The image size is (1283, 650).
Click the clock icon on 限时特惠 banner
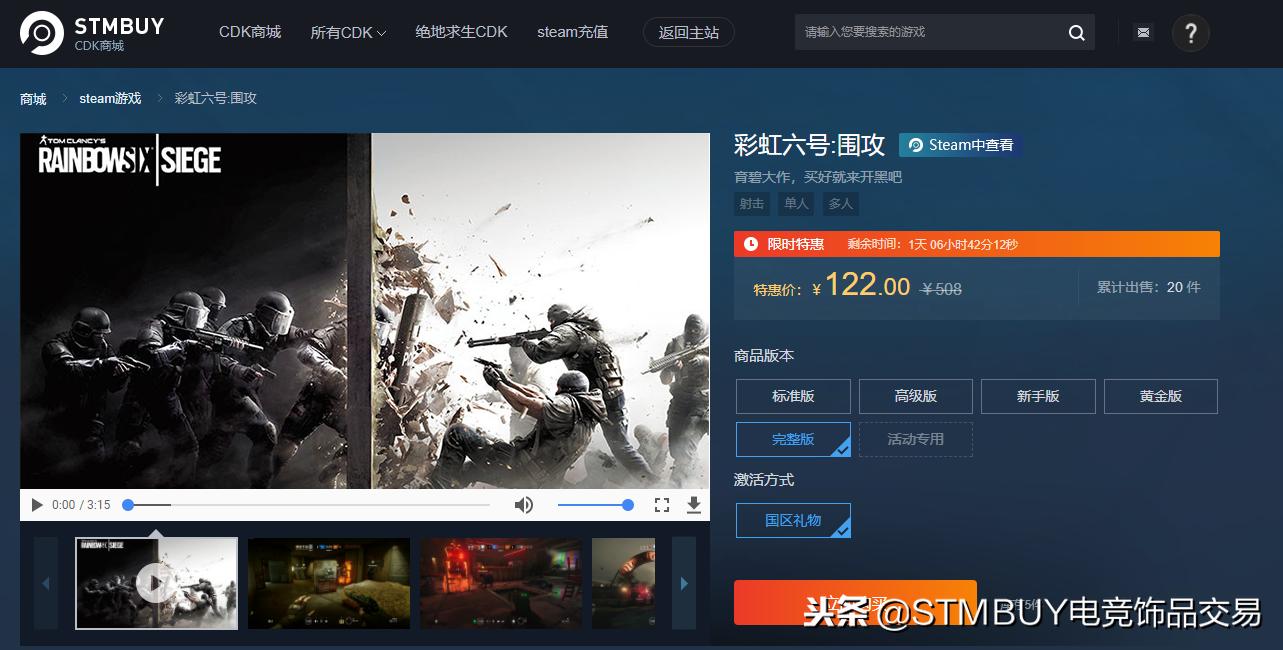749,243
